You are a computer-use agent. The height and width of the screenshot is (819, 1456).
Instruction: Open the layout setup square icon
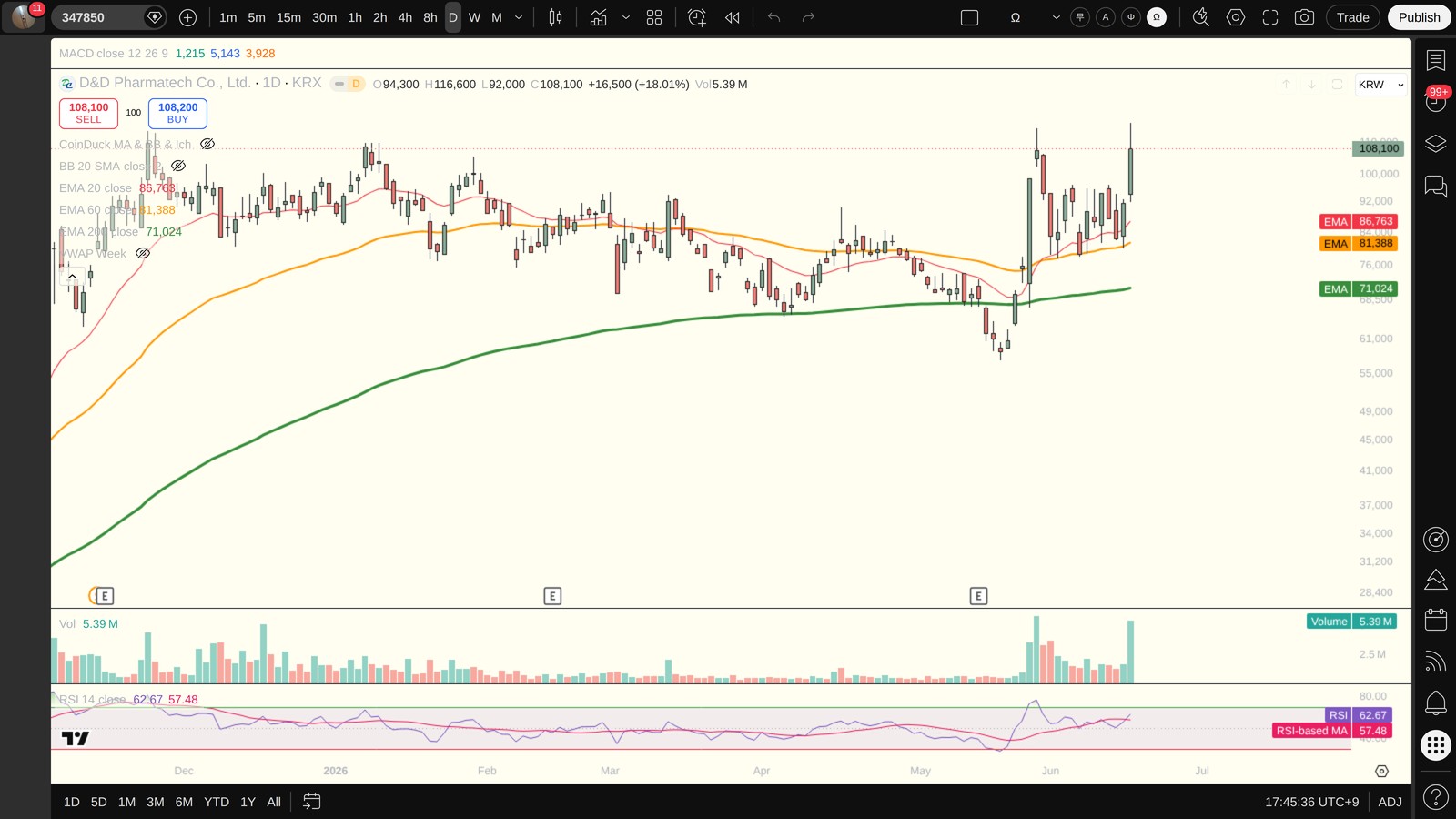pyautogui.click(x=970, y=17)
